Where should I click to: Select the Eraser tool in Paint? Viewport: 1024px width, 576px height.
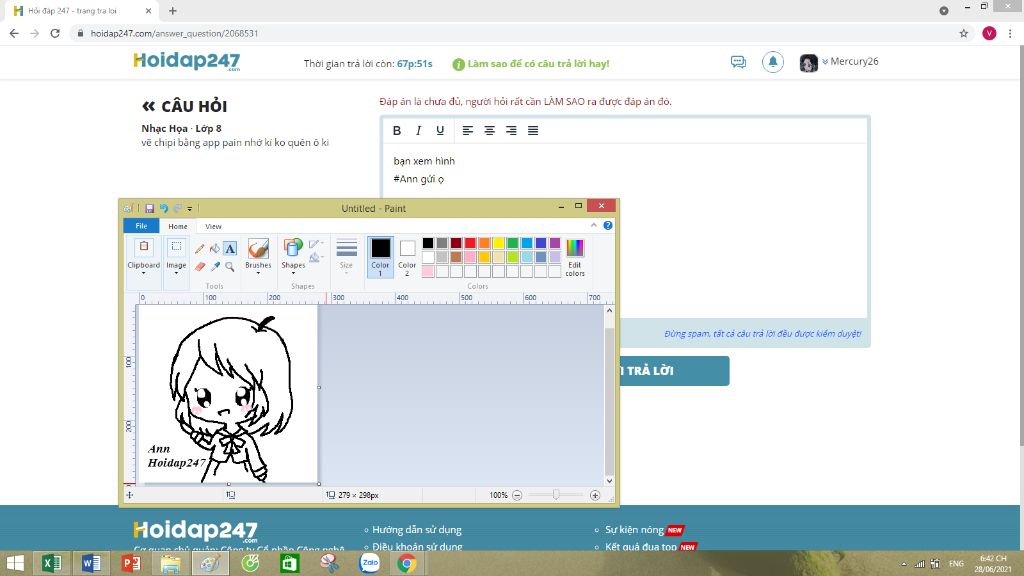coord(200,266)
